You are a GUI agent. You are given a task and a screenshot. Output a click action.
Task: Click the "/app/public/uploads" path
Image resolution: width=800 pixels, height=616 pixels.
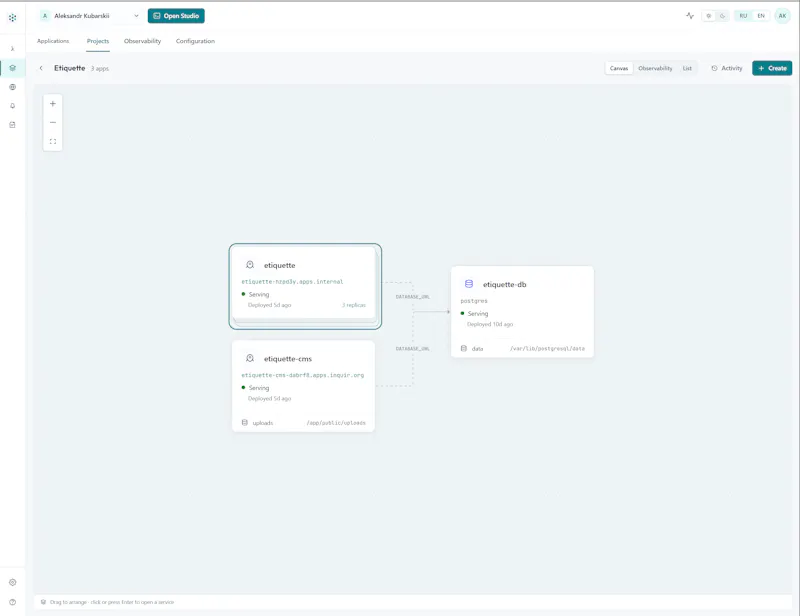336,423
